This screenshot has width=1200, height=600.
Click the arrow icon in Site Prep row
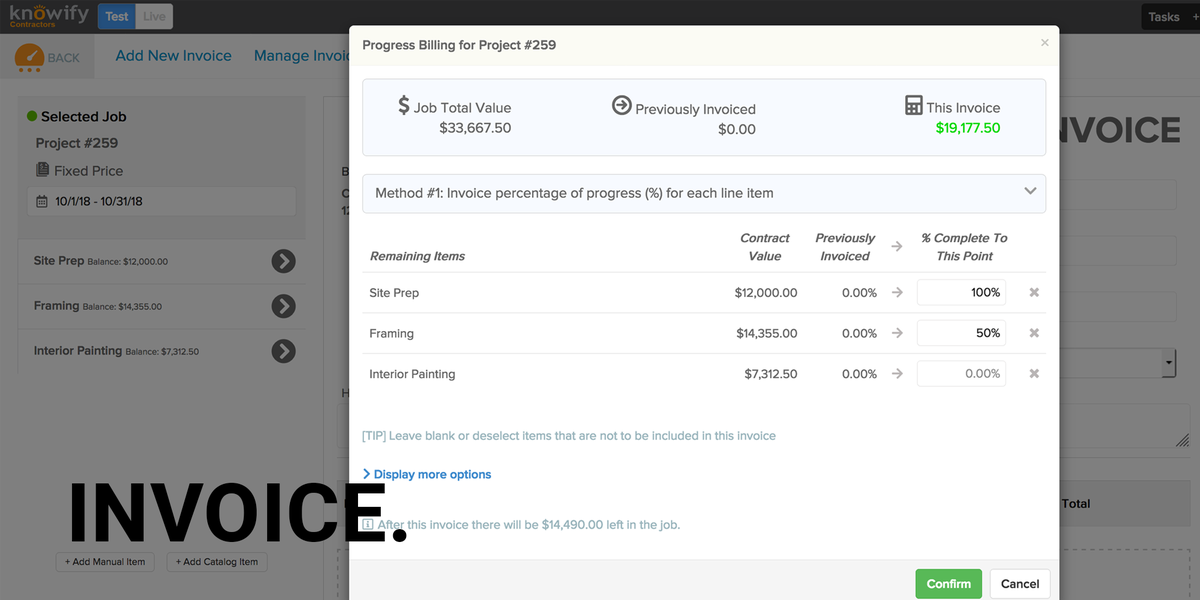897,293
